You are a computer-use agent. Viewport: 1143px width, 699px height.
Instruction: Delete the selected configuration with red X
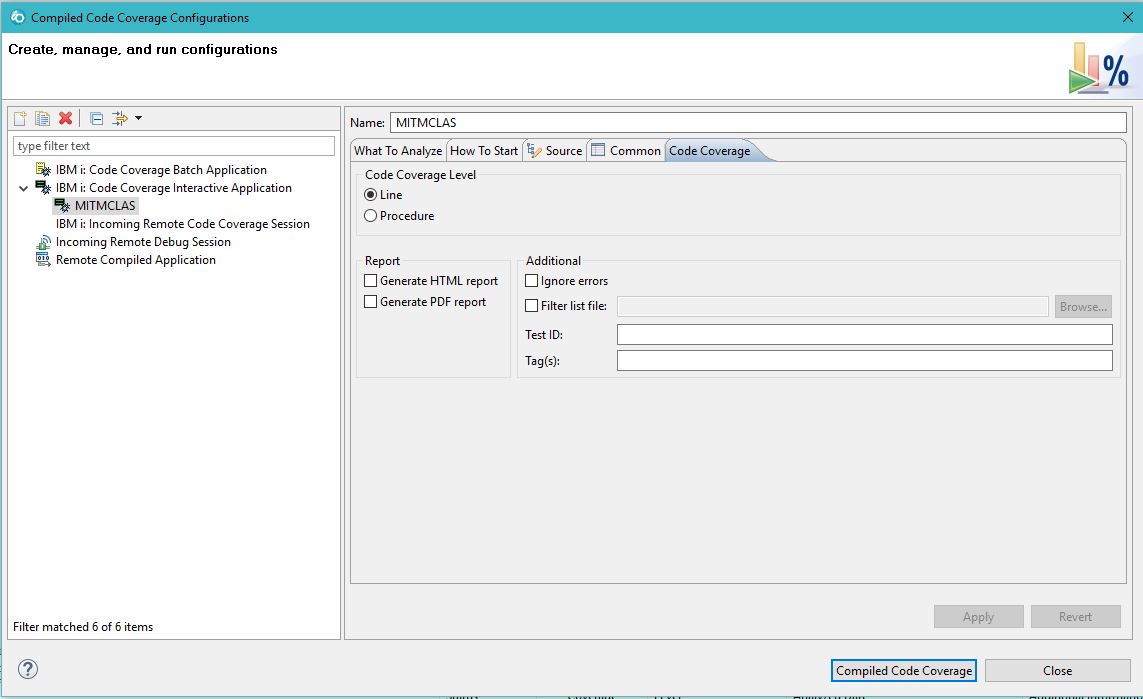click(x=66, y=118)
